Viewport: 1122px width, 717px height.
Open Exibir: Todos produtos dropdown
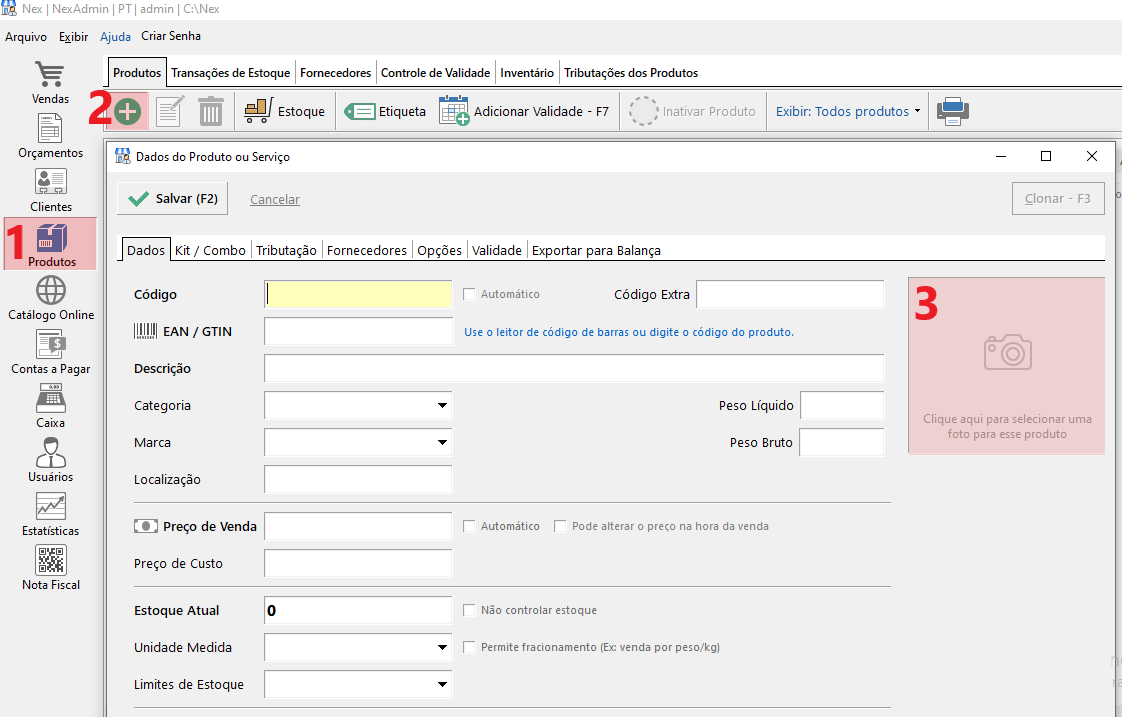tap(848, 112)
